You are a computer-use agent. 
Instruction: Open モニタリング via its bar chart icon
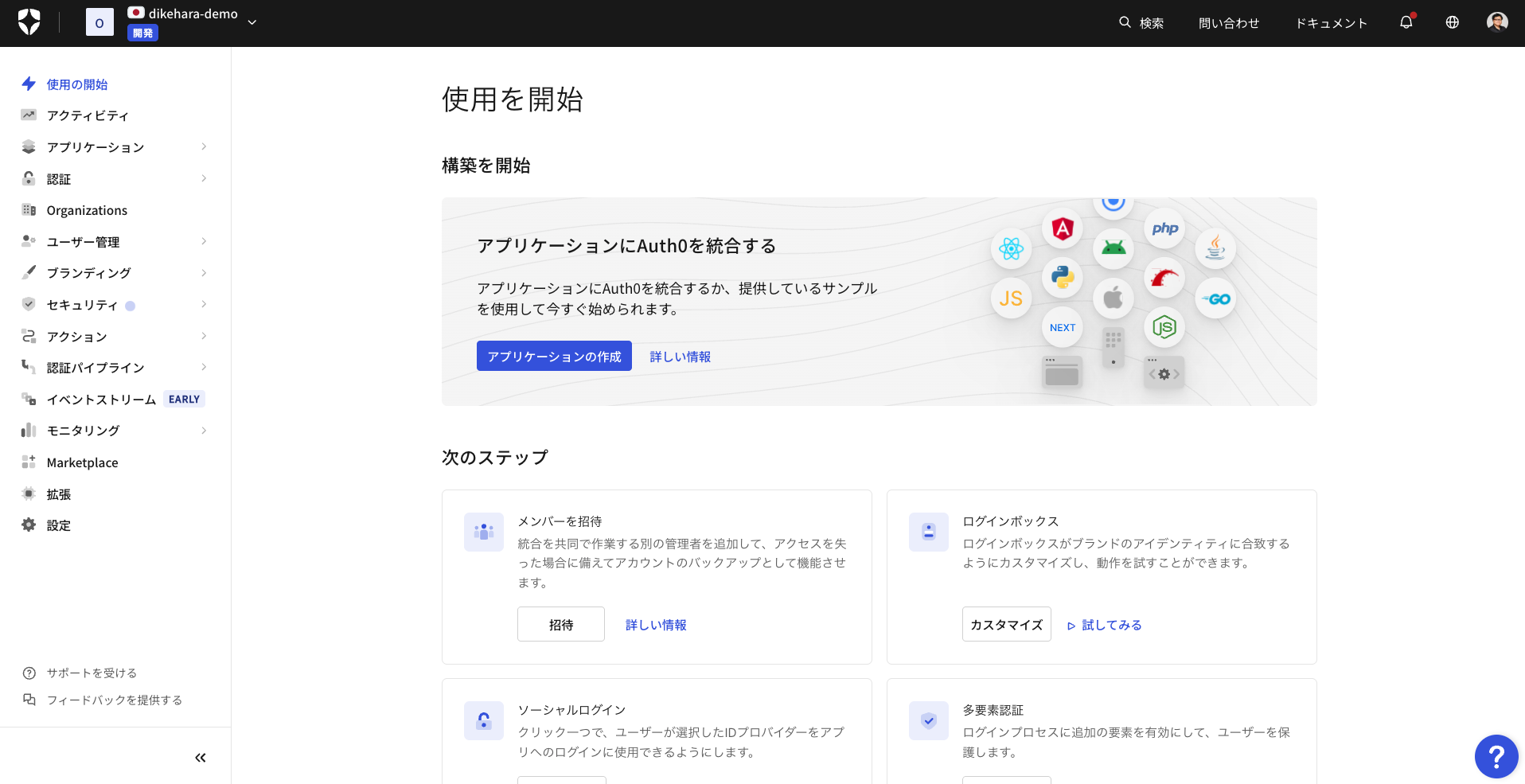click(29, 431)
